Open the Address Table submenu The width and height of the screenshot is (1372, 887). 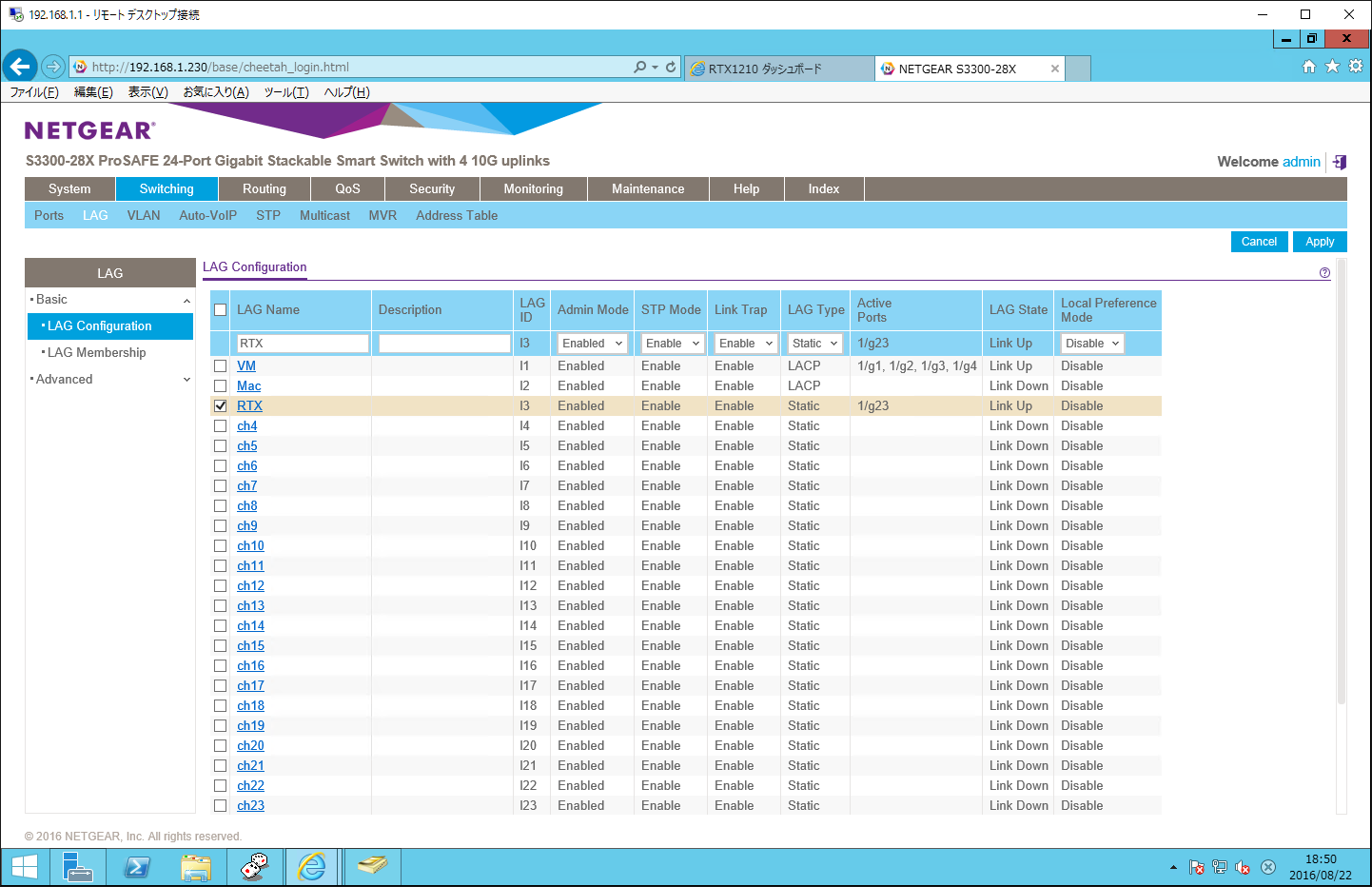point(457,215)
